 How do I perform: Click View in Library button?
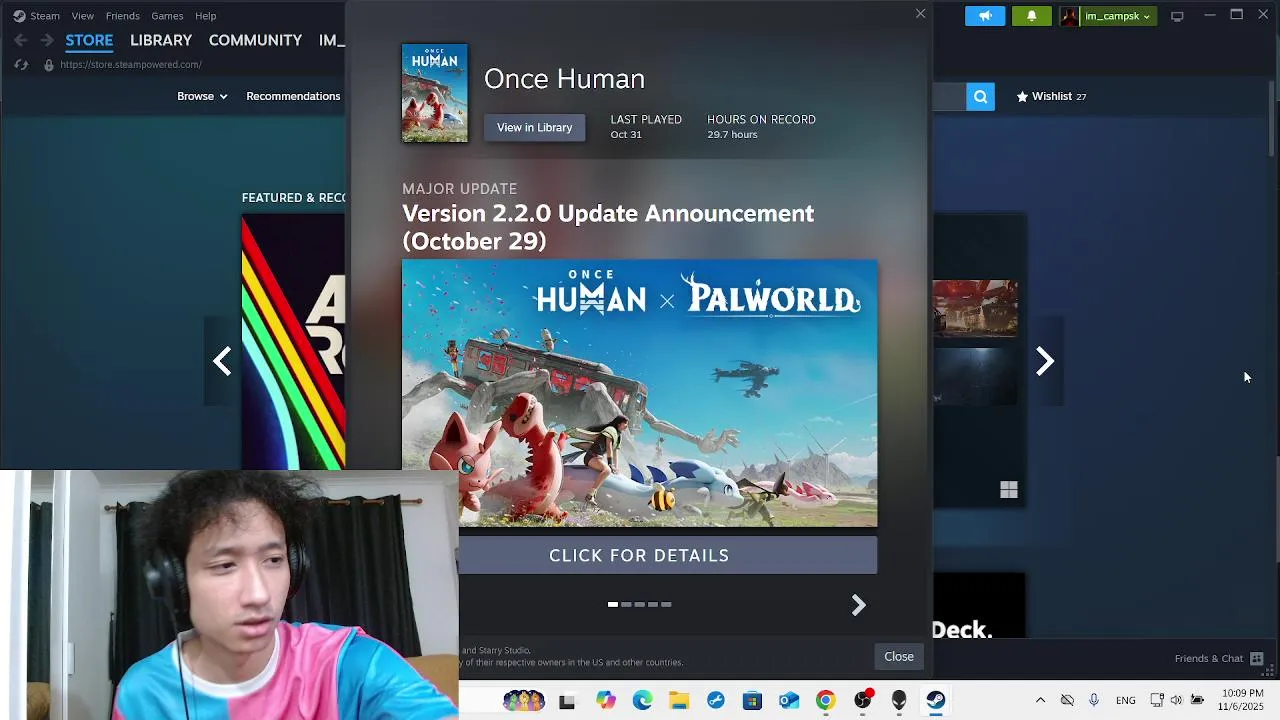[x=534, y=127]
